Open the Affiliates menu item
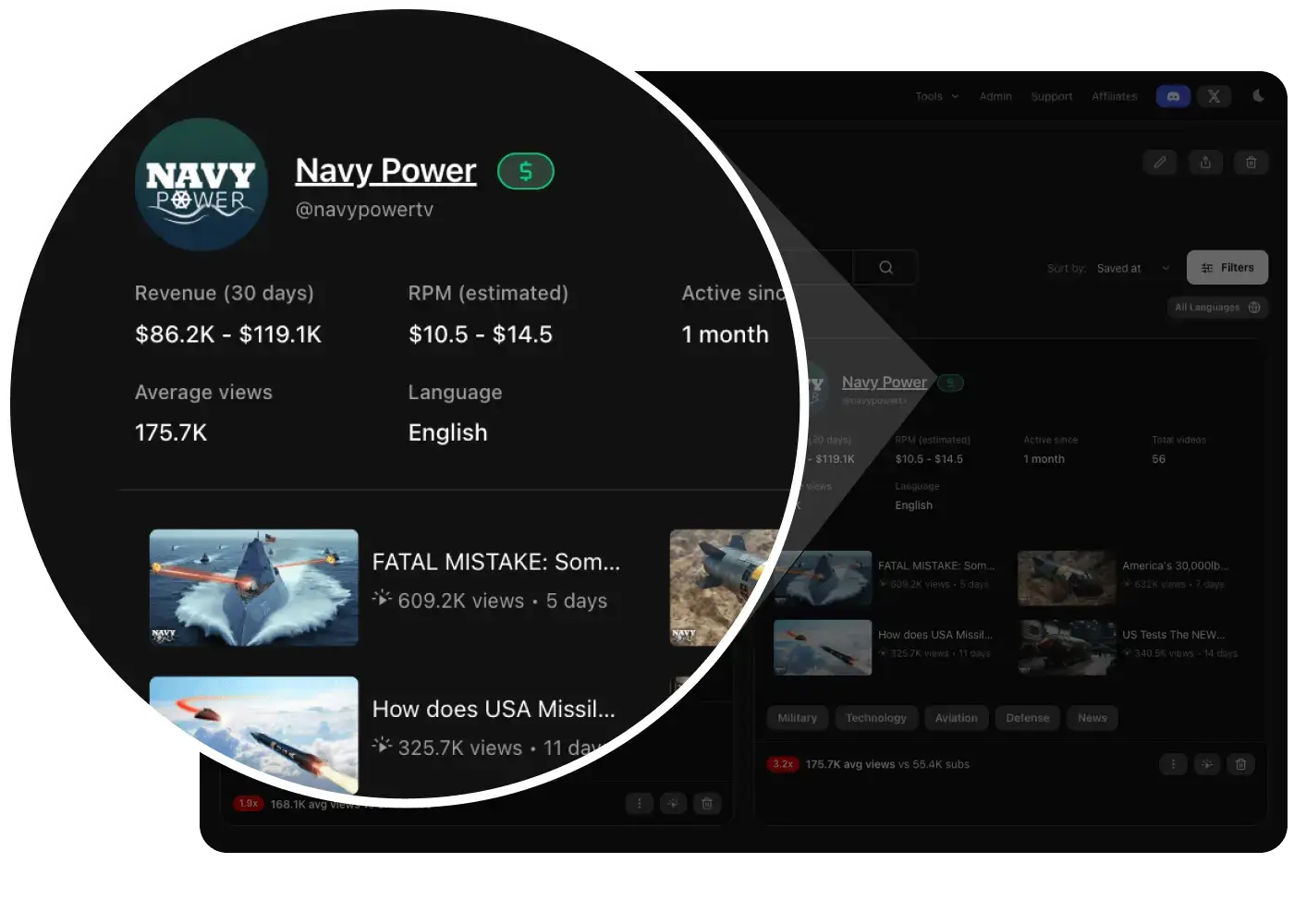The height and width of the screenshot is (924, 1294). (x=1114, y=96)
